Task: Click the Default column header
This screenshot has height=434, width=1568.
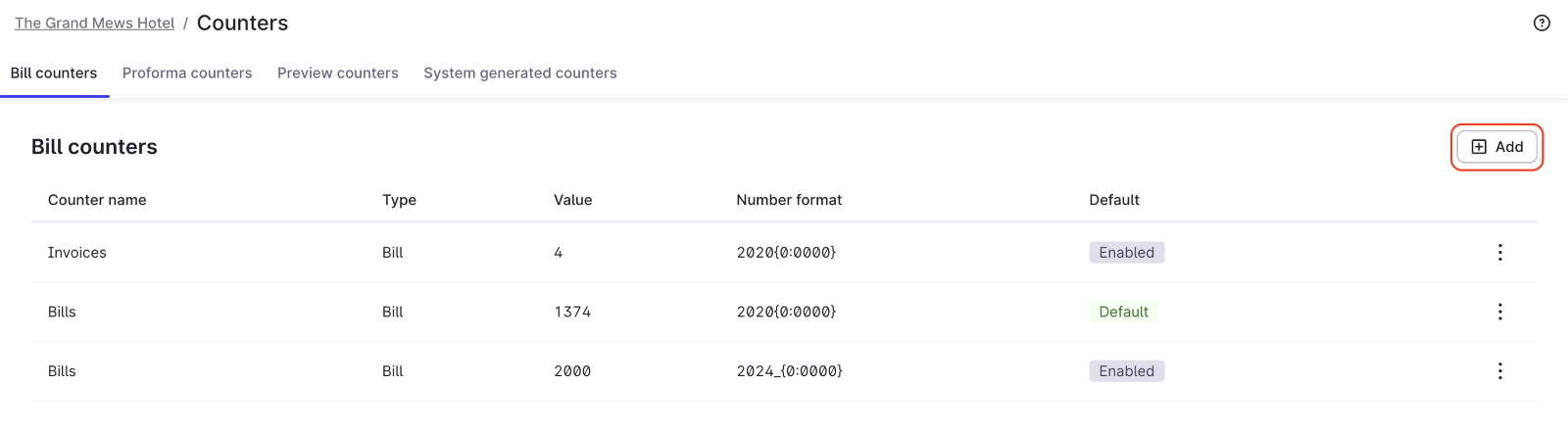Action: pyautogui.click(x=1114, y=200)
